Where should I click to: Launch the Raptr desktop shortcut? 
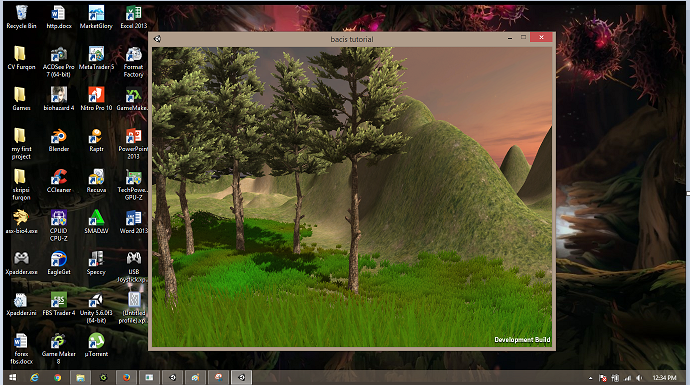[x=96, y=140]
